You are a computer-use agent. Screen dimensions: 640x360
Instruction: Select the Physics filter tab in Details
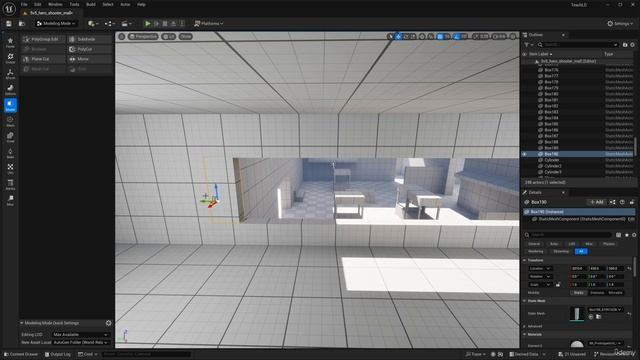(x=609, y=244)
